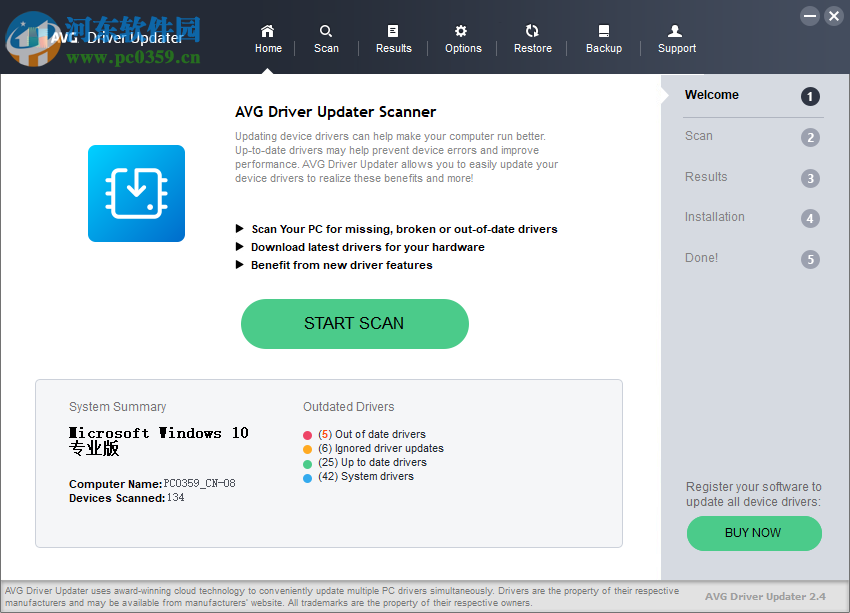Image resolution: width=850 pixels, height=613 pixels.
Task: Select the Installation step badge numbered 4
Action: (x=714, y=217)
